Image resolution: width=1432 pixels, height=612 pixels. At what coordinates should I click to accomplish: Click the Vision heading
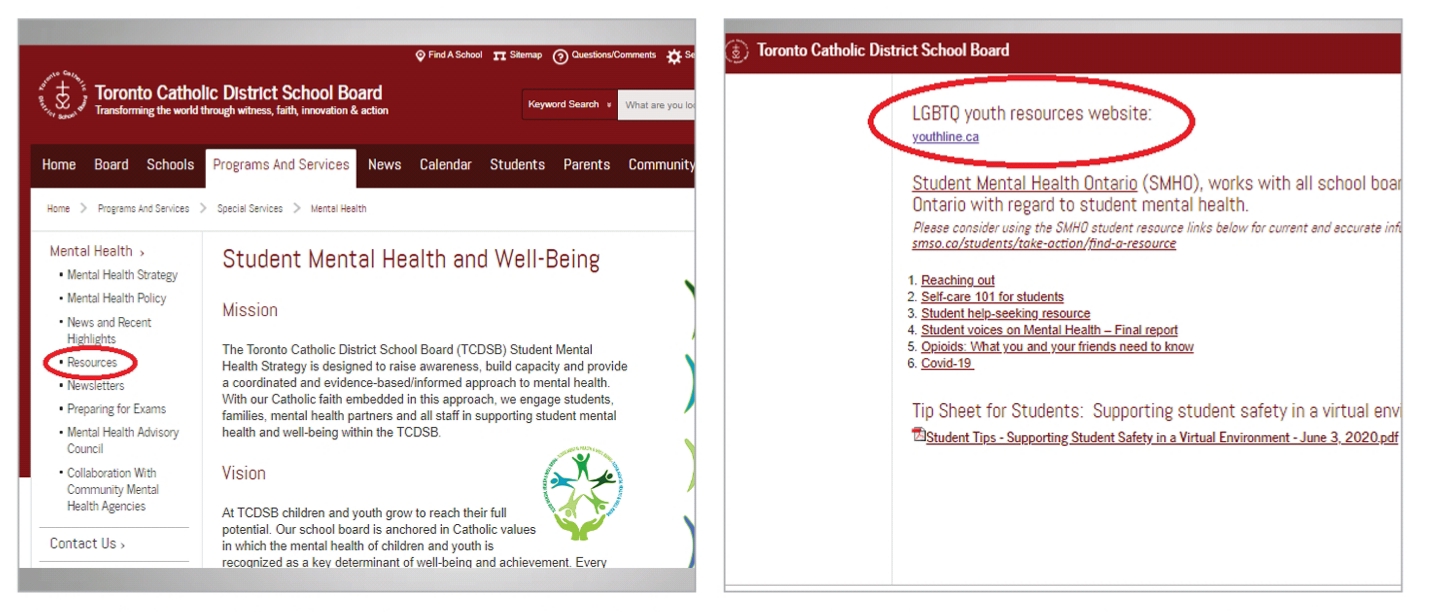click(244, 473)
